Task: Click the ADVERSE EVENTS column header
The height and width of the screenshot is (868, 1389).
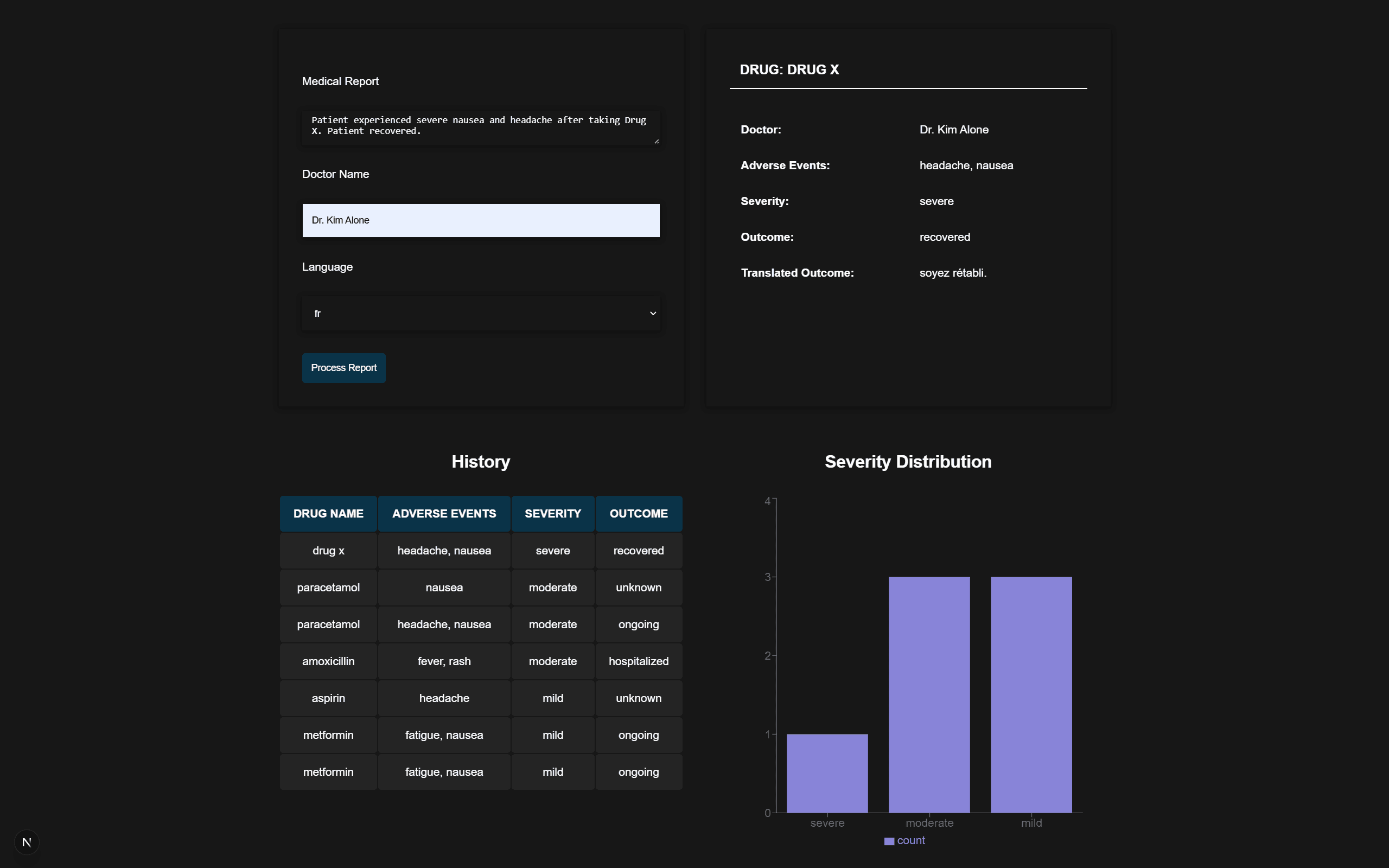Action: click(x=444, y=514)
